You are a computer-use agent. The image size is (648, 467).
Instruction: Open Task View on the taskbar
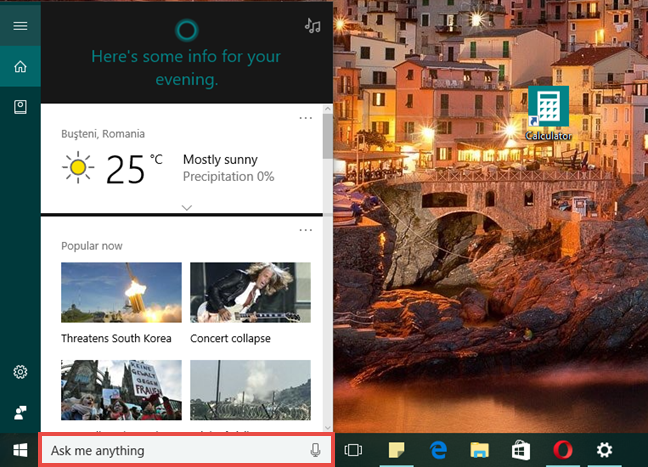pyautogui.click(x=353, y=450)
